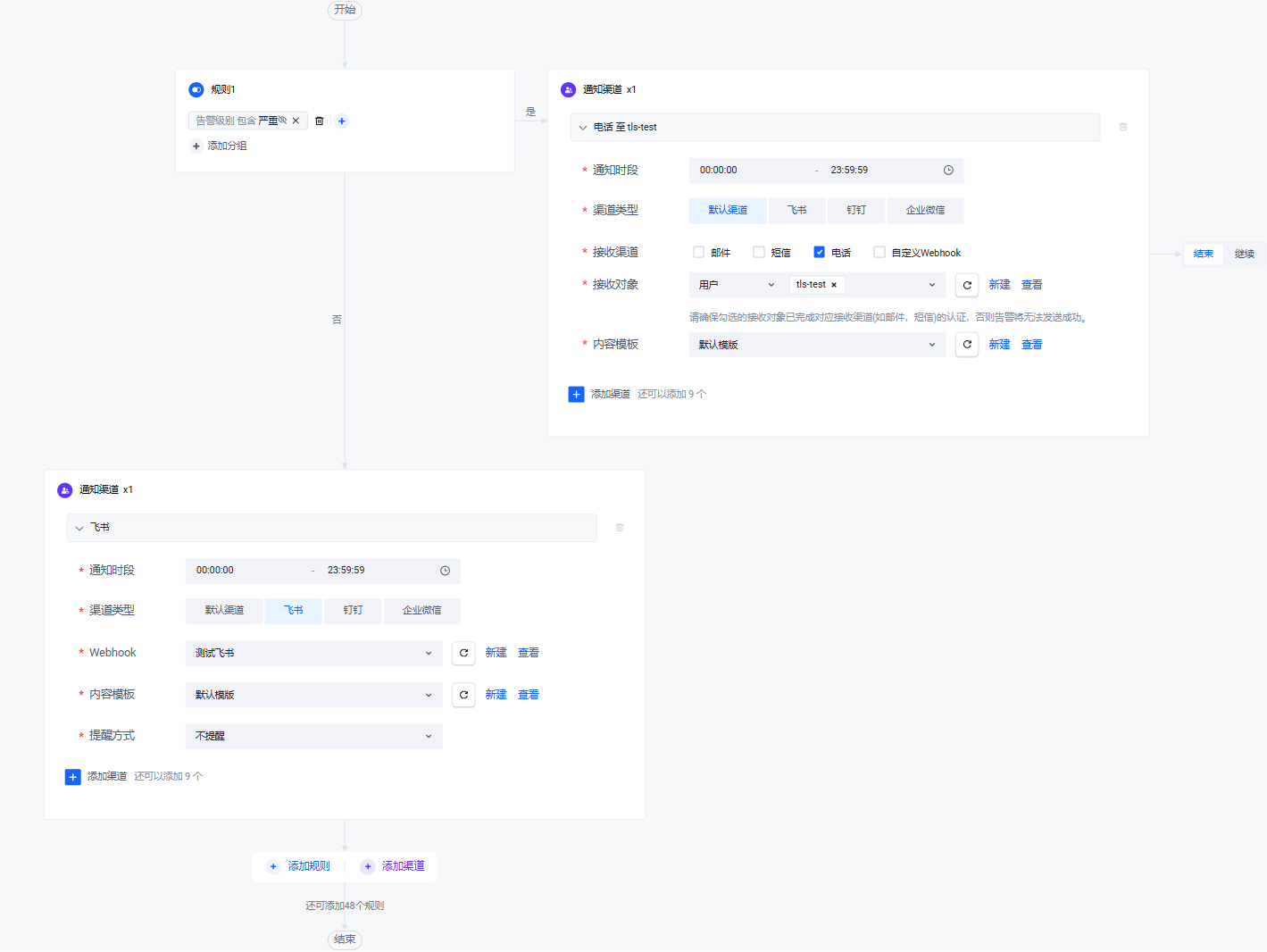Switch to 继续 option
Image resolution: width=1267 pixels, height=952 pixels.
click(x=1245, y=254)
